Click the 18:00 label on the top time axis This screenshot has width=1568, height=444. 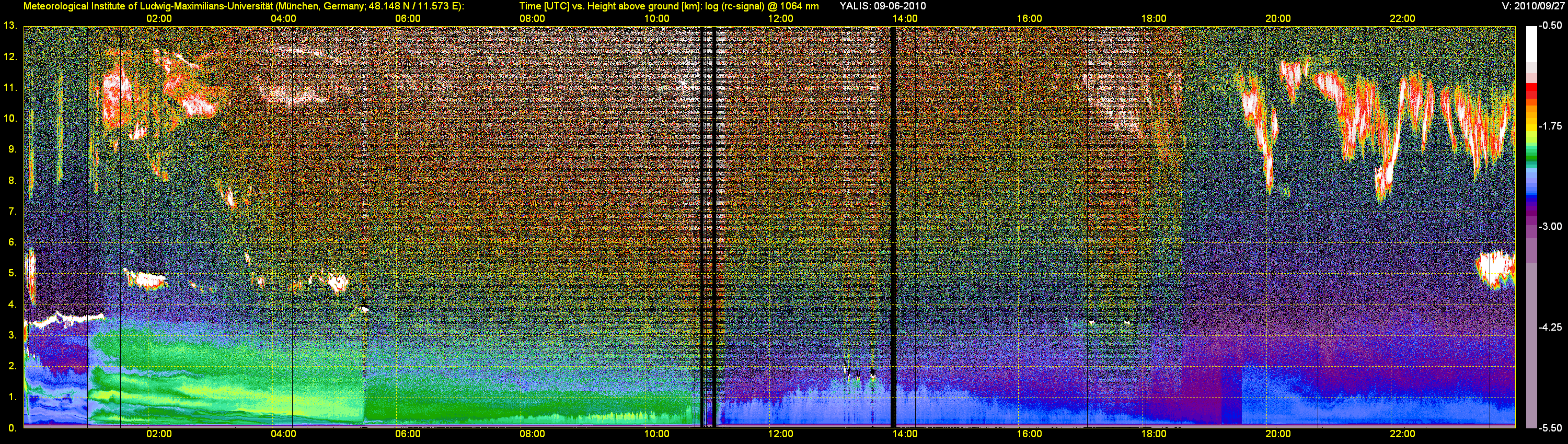click(x=1154, y=19)
